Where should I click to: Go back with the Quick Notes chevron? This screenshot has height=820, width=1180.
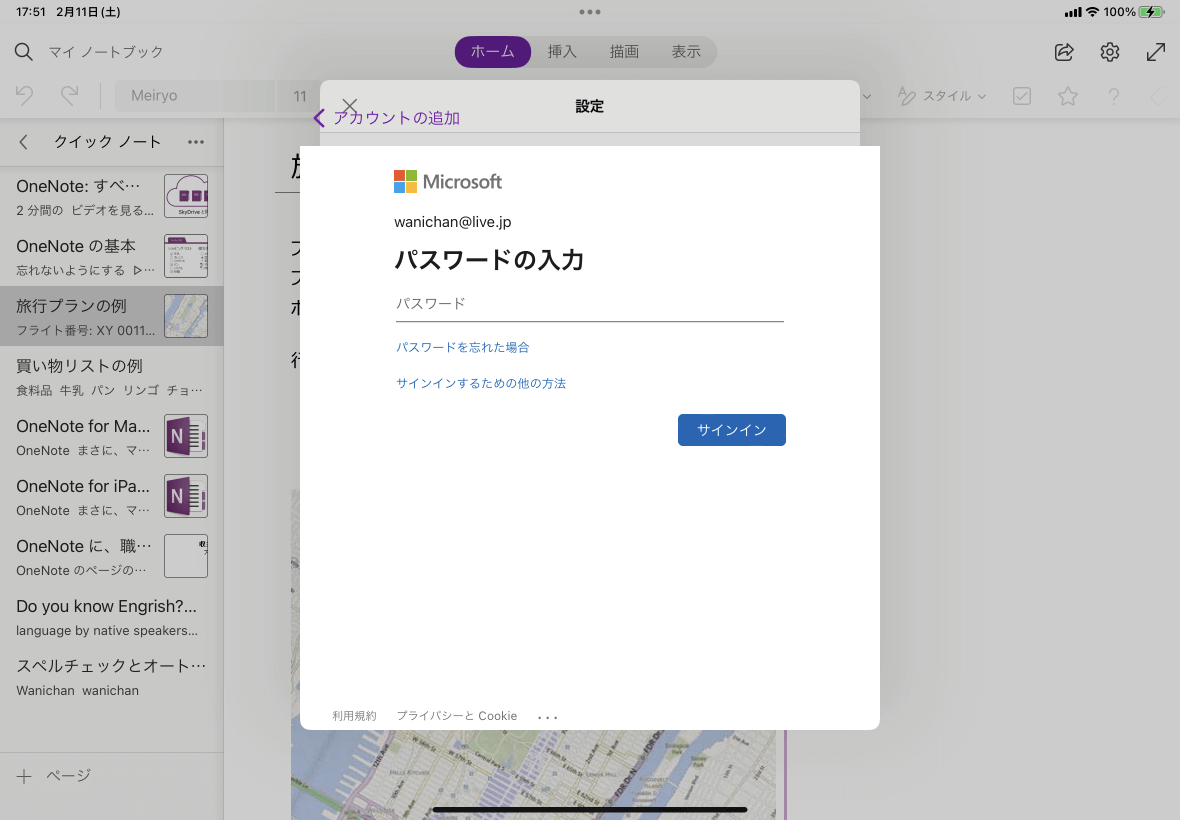(x=23, y=142)
